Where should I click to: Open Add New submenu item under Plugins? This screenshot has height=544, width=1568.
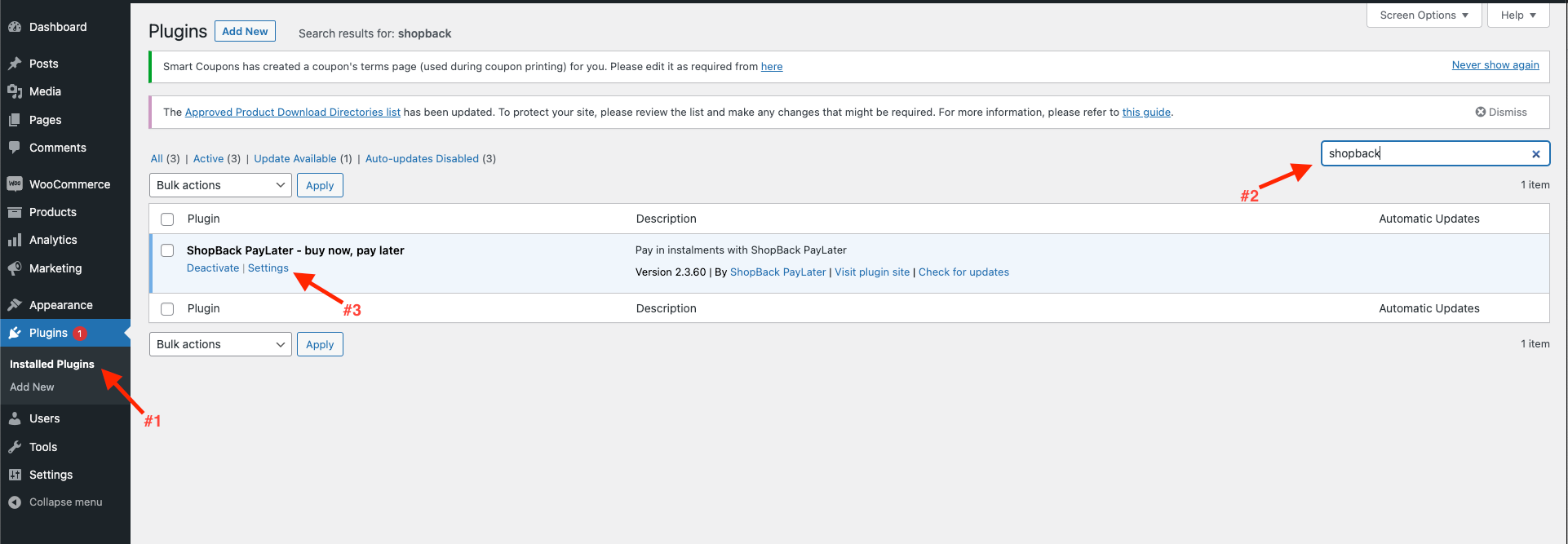(32, 387)
